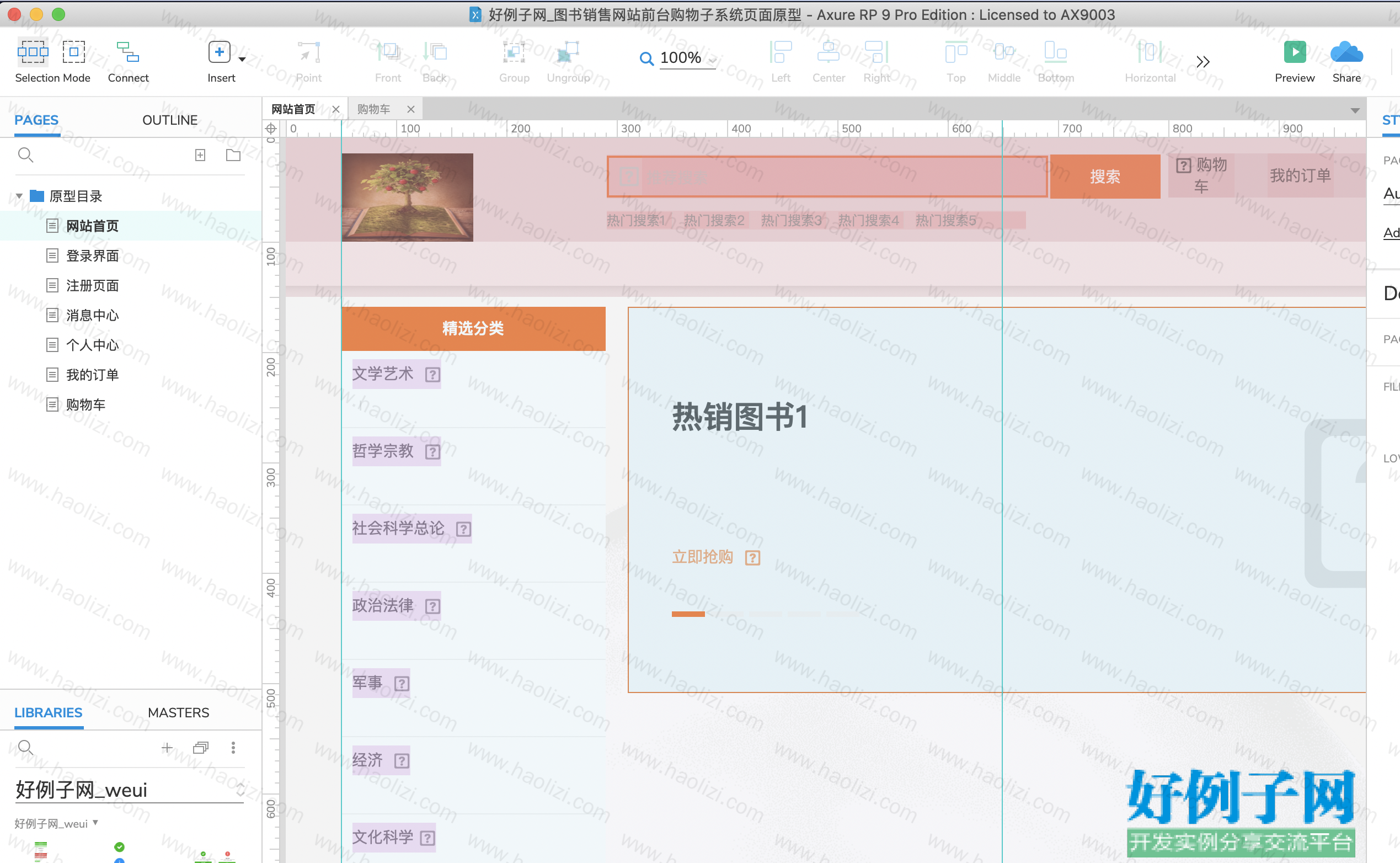Switch to the MASTERS tab
Screen dimensions: 1400x863
179,712
